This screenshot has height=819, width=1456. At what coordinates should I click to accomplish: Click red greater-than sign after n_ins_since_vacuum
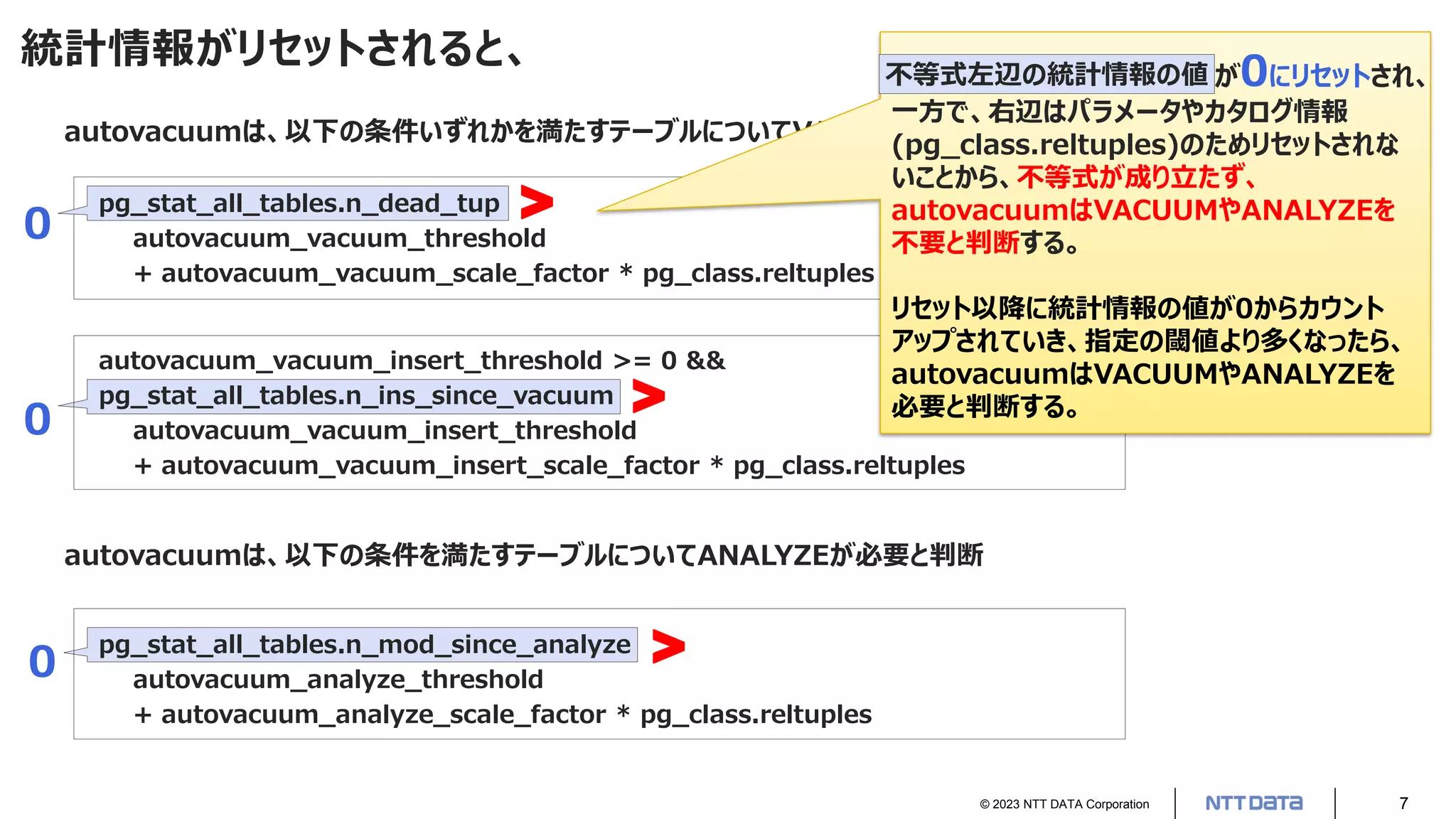tap(648, 396)
